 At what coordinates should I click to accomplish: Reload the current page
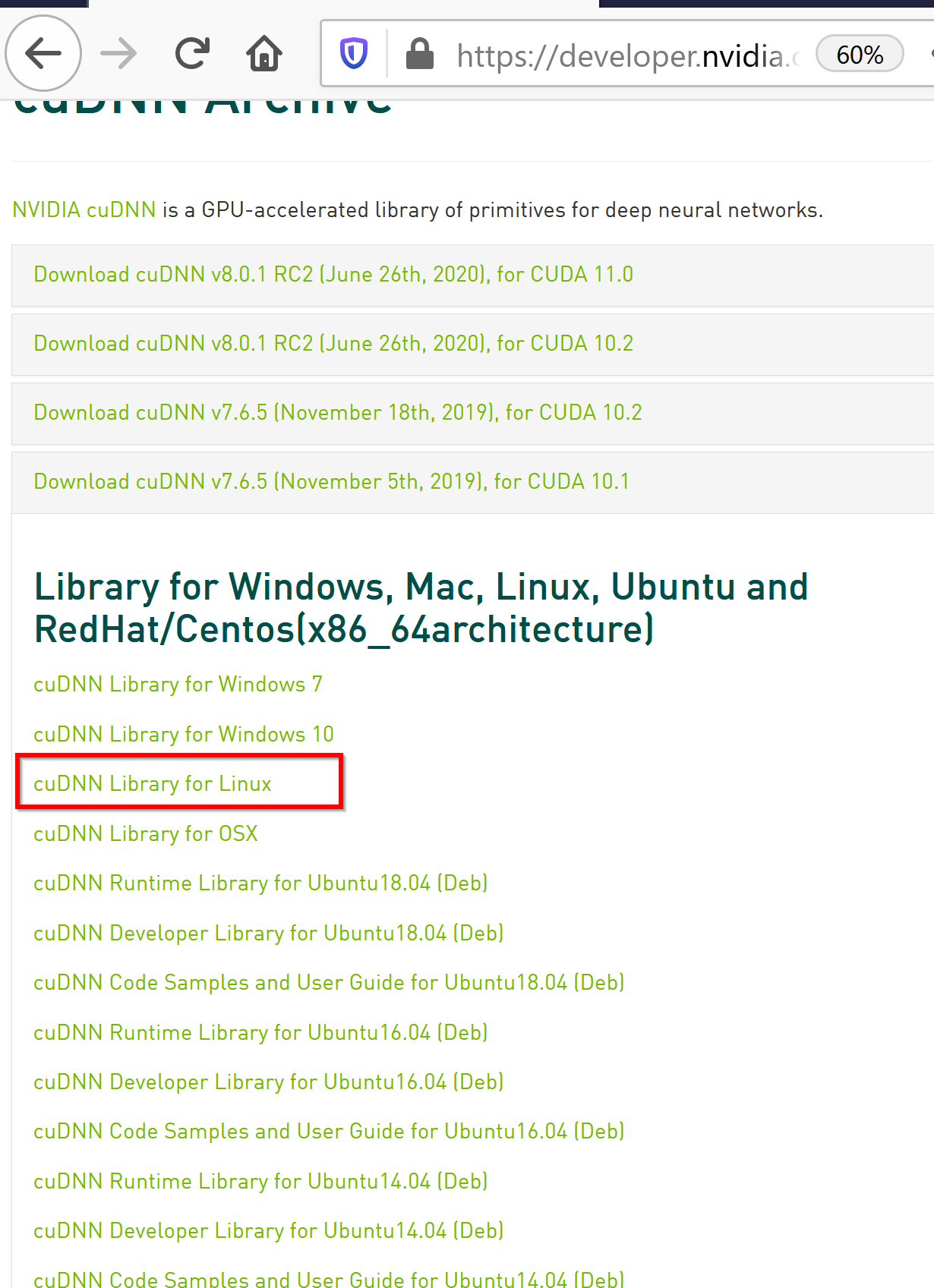(192, 54)
